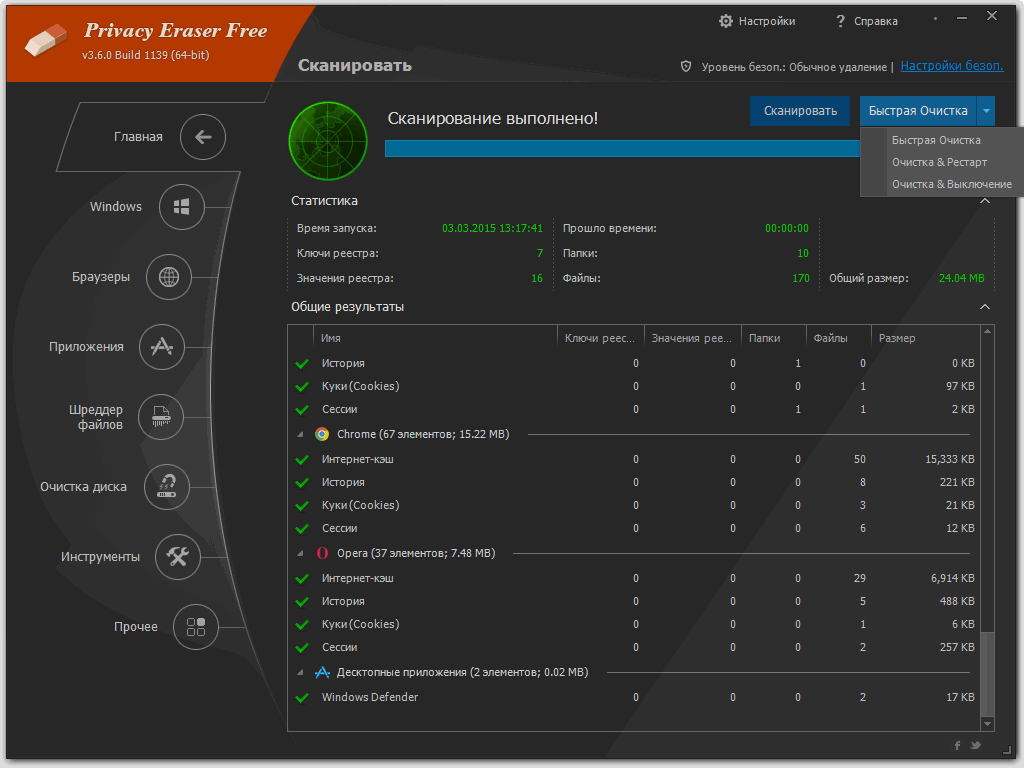Viewport: 1024px width, 768px height.
Task: Uncheck Chrome Сессии checkmark
Action: (302, 528)
